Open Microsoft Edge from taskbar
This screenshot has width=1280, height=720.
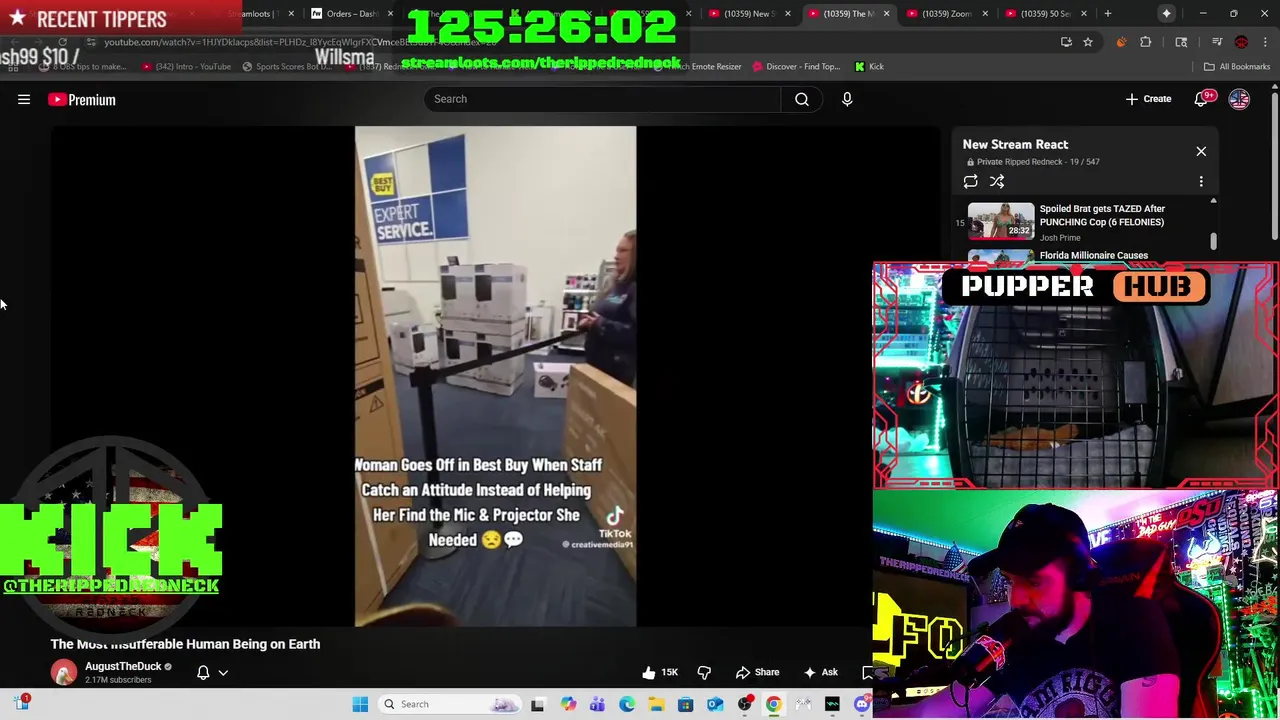point(626,704)
